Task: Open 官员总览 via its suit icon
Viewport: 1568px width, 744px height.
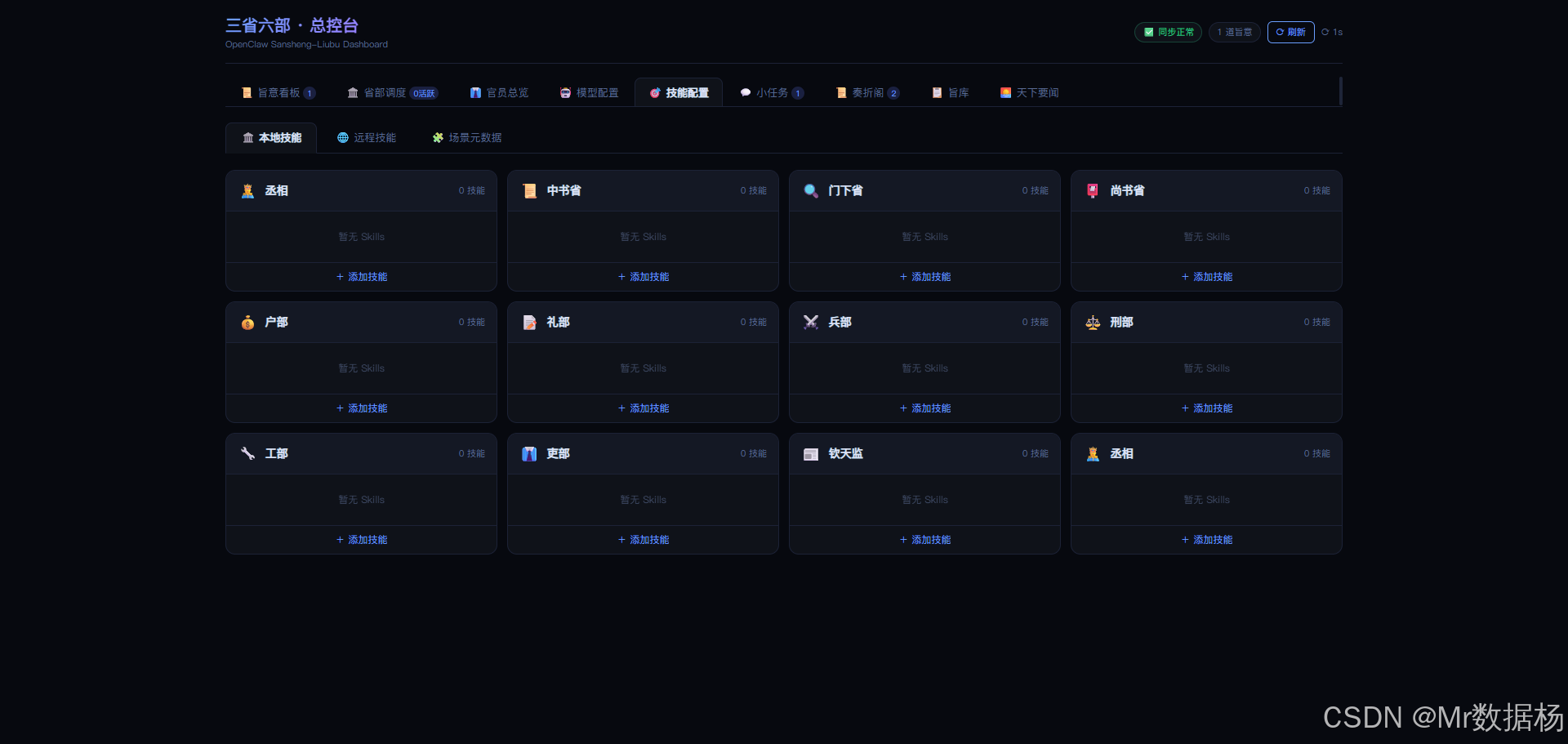Action: (475, 93)
